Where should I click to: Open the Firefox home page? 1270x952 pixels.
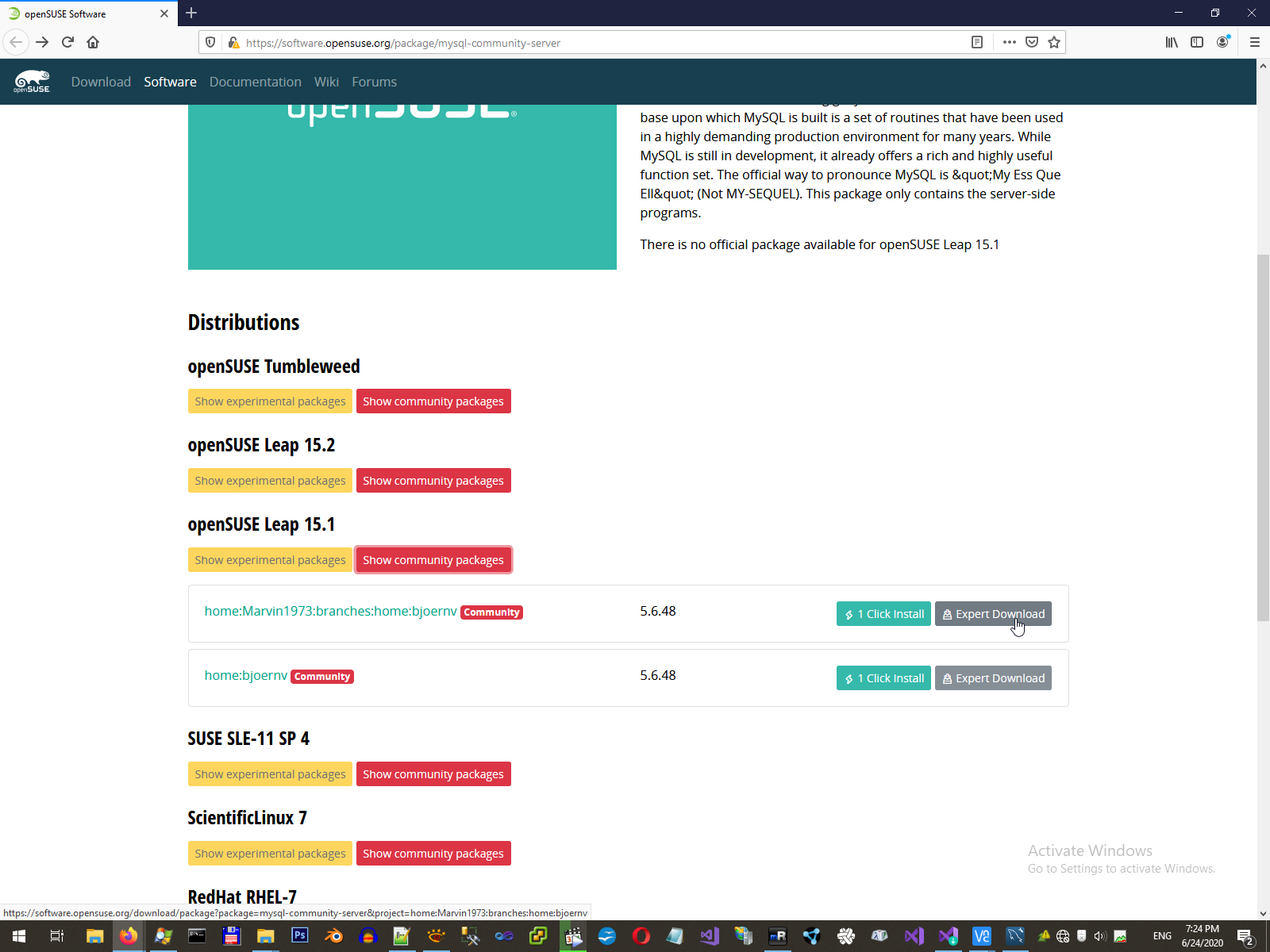click(93, 42)
